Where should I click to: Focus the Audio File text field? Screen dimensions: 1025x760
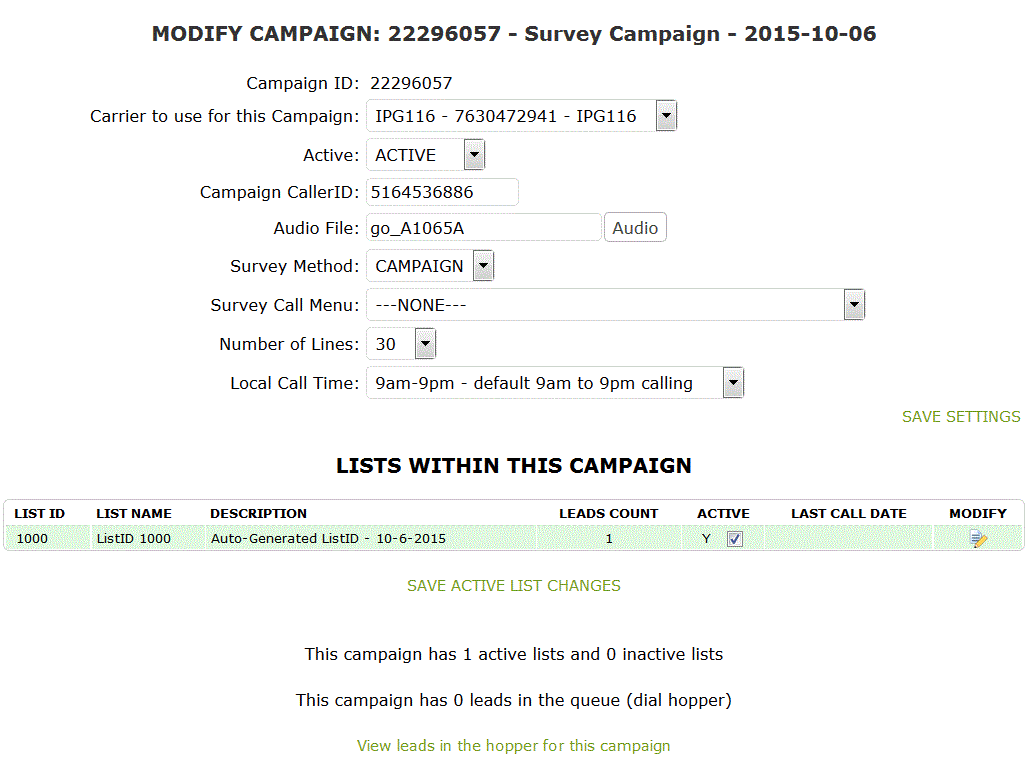point(484,227)
